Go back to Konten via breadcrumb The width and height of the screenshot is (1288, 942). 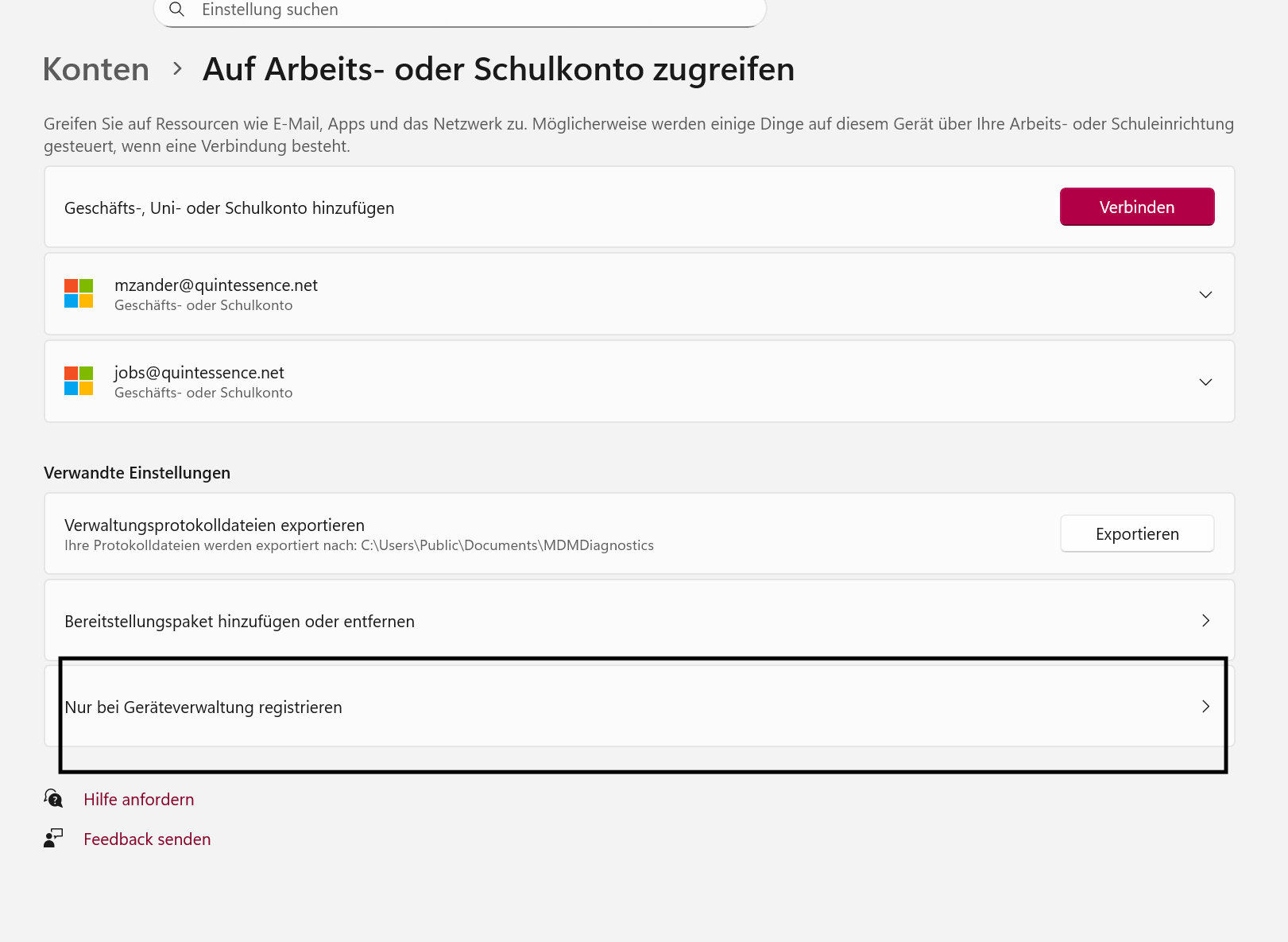point(96,69)
